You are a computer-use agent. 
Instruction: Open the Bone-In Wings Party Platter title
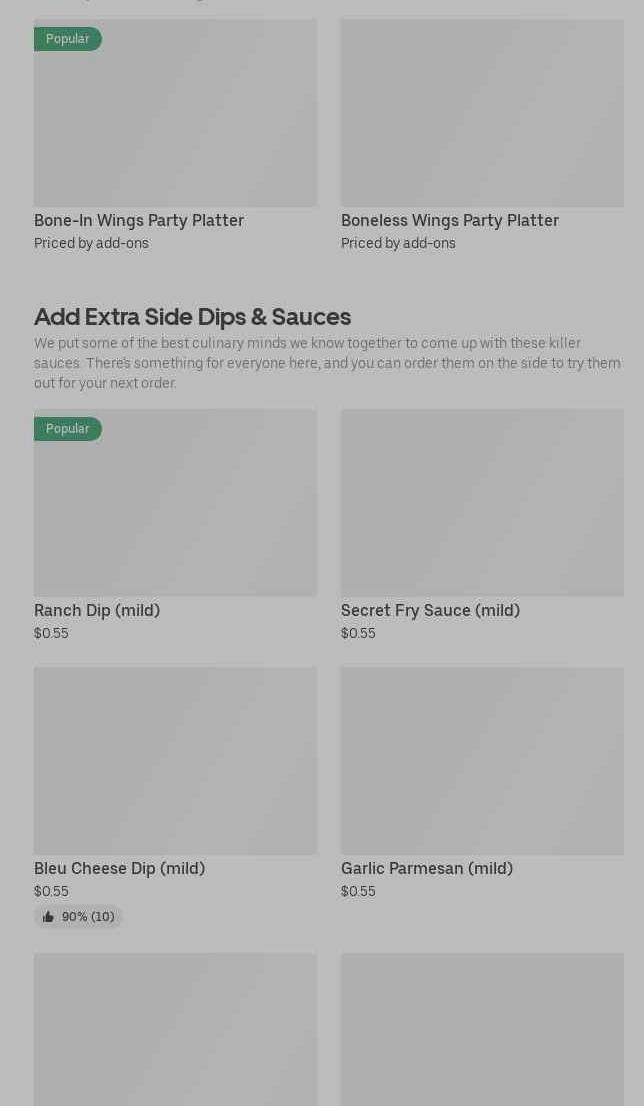139,220
